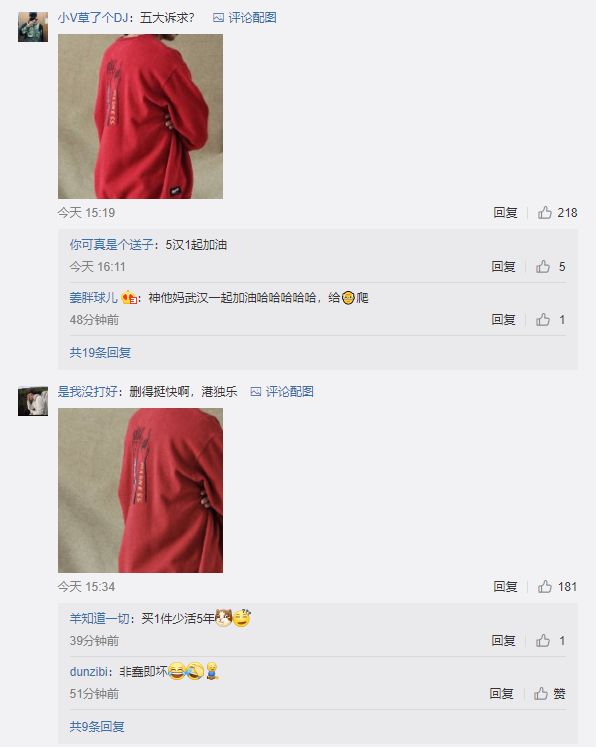
Task: Expand all 19 replies
Action: pyautogui.click(x=100, y=353)
